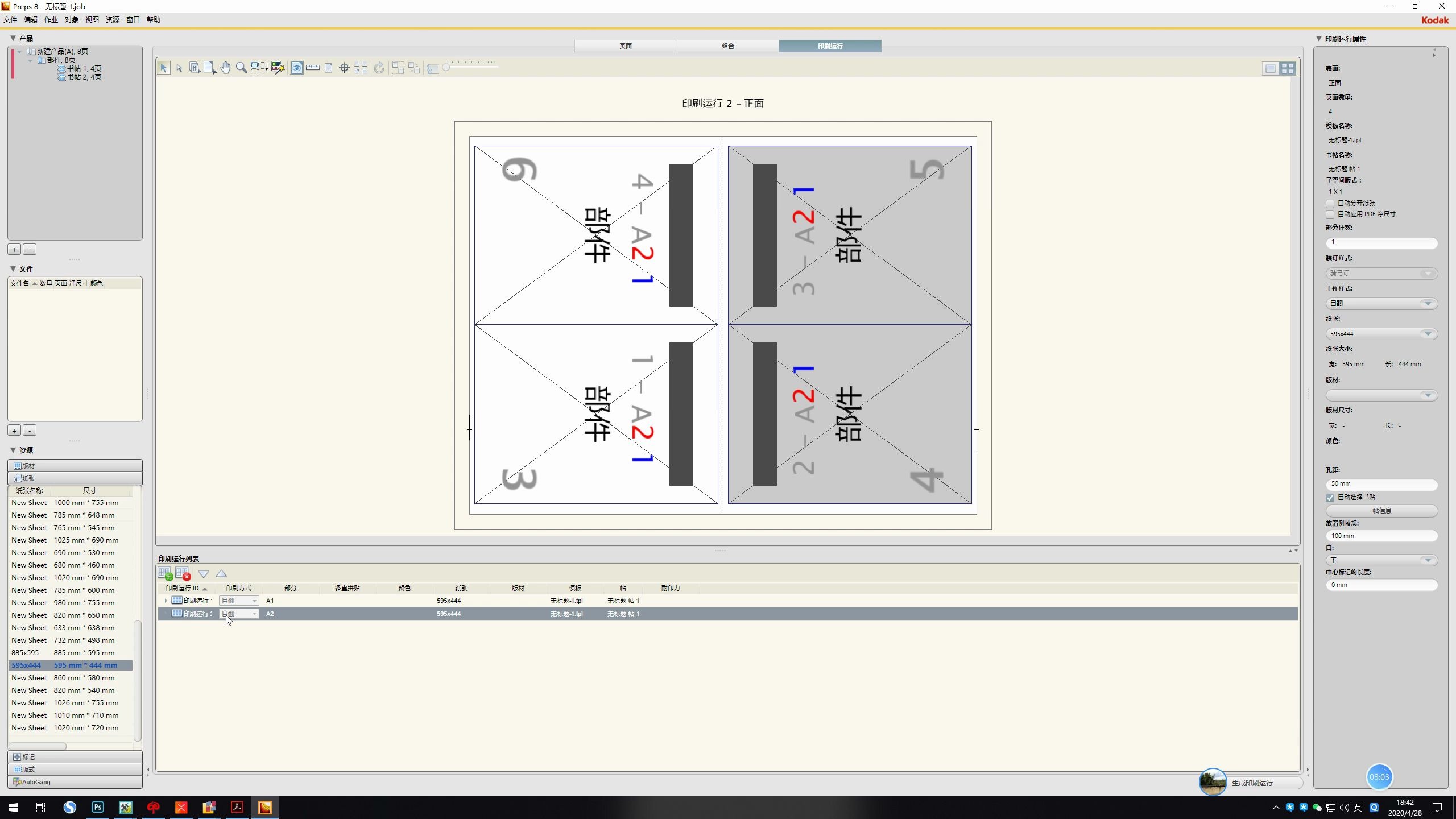Collapse 印刷运行属性 panel
This screenshot has height=819, width=1456.
click(1318, 39)
